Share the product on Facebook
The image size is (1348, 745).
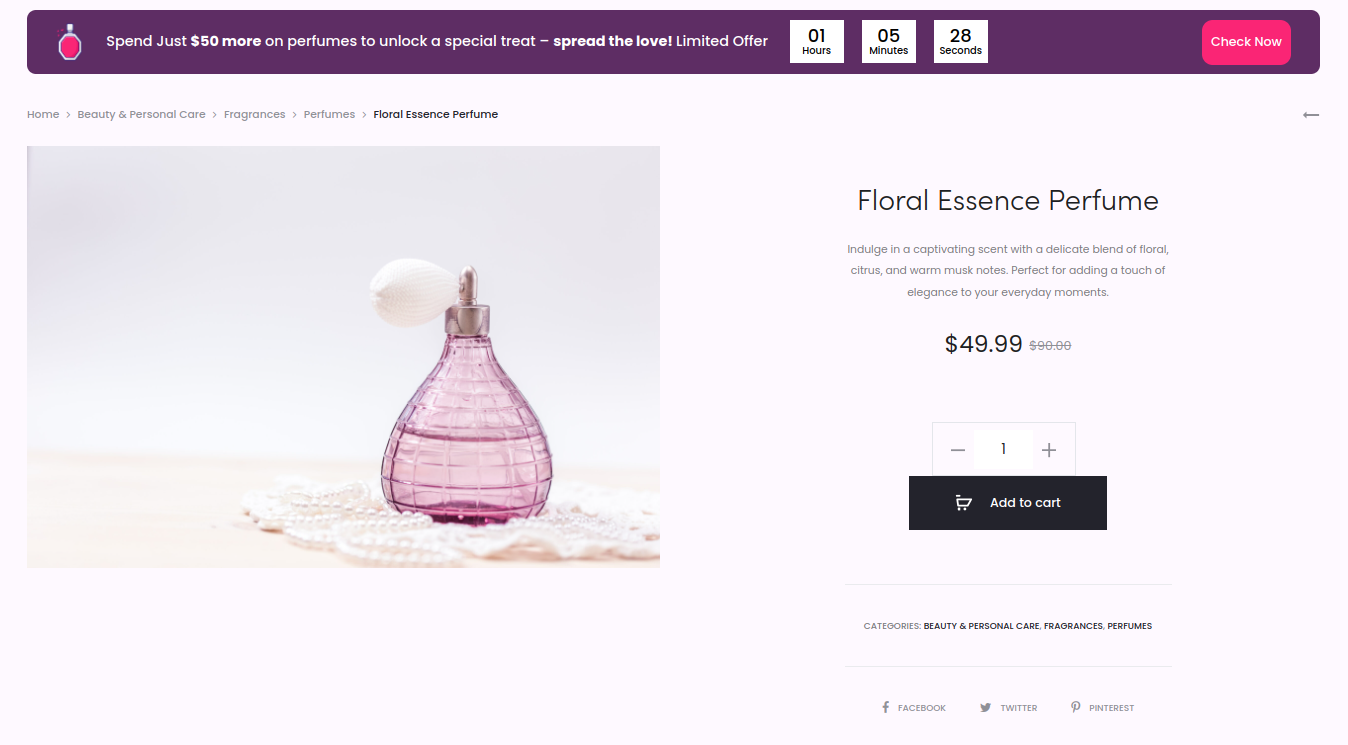[914, 708]
